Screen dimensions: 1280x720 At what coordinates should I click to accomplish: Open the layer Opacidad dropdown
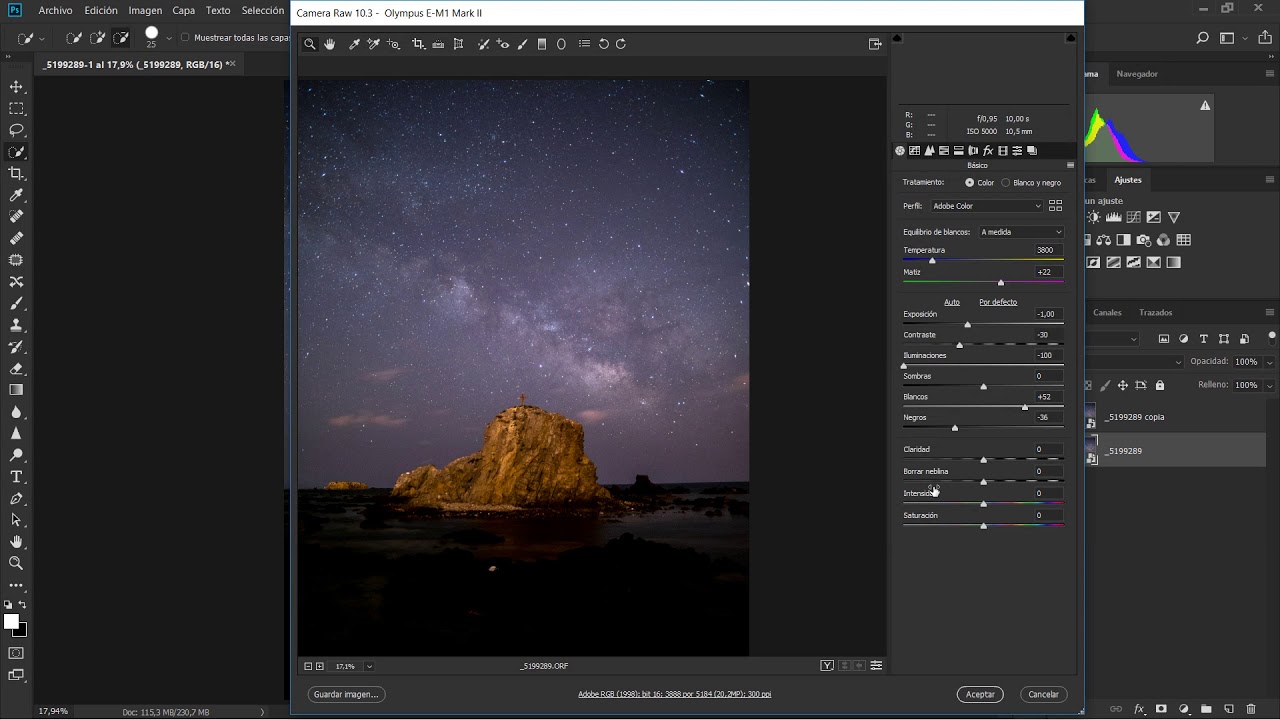coord(1270,362)
